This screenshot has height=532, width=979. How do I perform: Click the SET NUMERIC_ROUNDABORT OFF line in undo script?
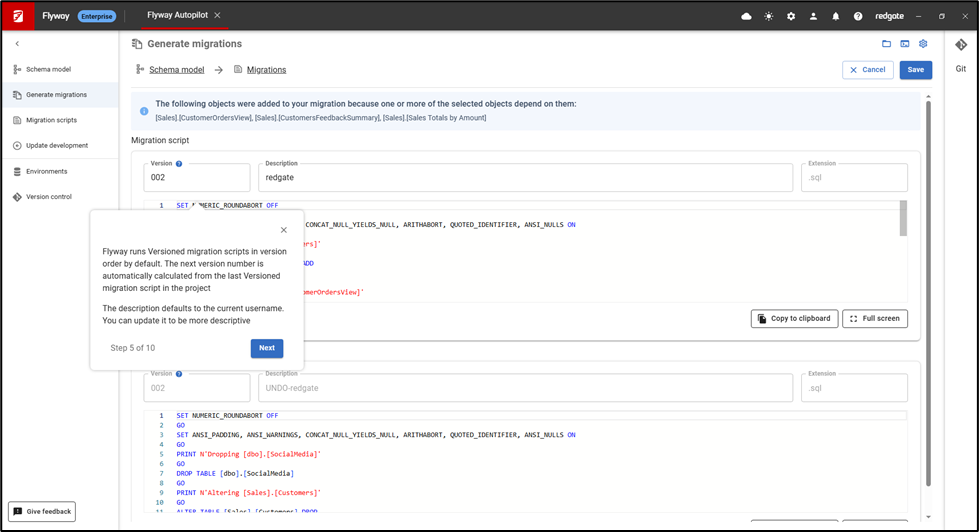coord(227,415)
